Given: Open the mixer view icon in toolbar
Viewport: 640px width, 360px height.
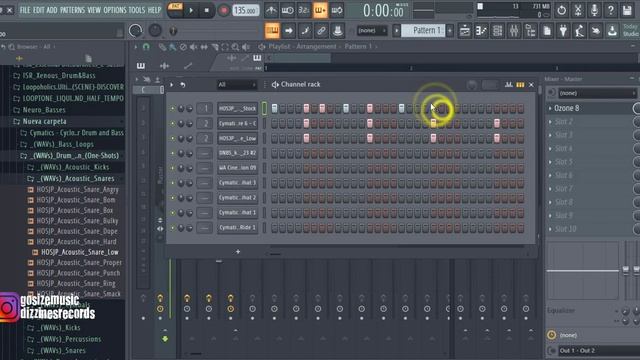Looking at the screenshot, I should click(514, 31).
